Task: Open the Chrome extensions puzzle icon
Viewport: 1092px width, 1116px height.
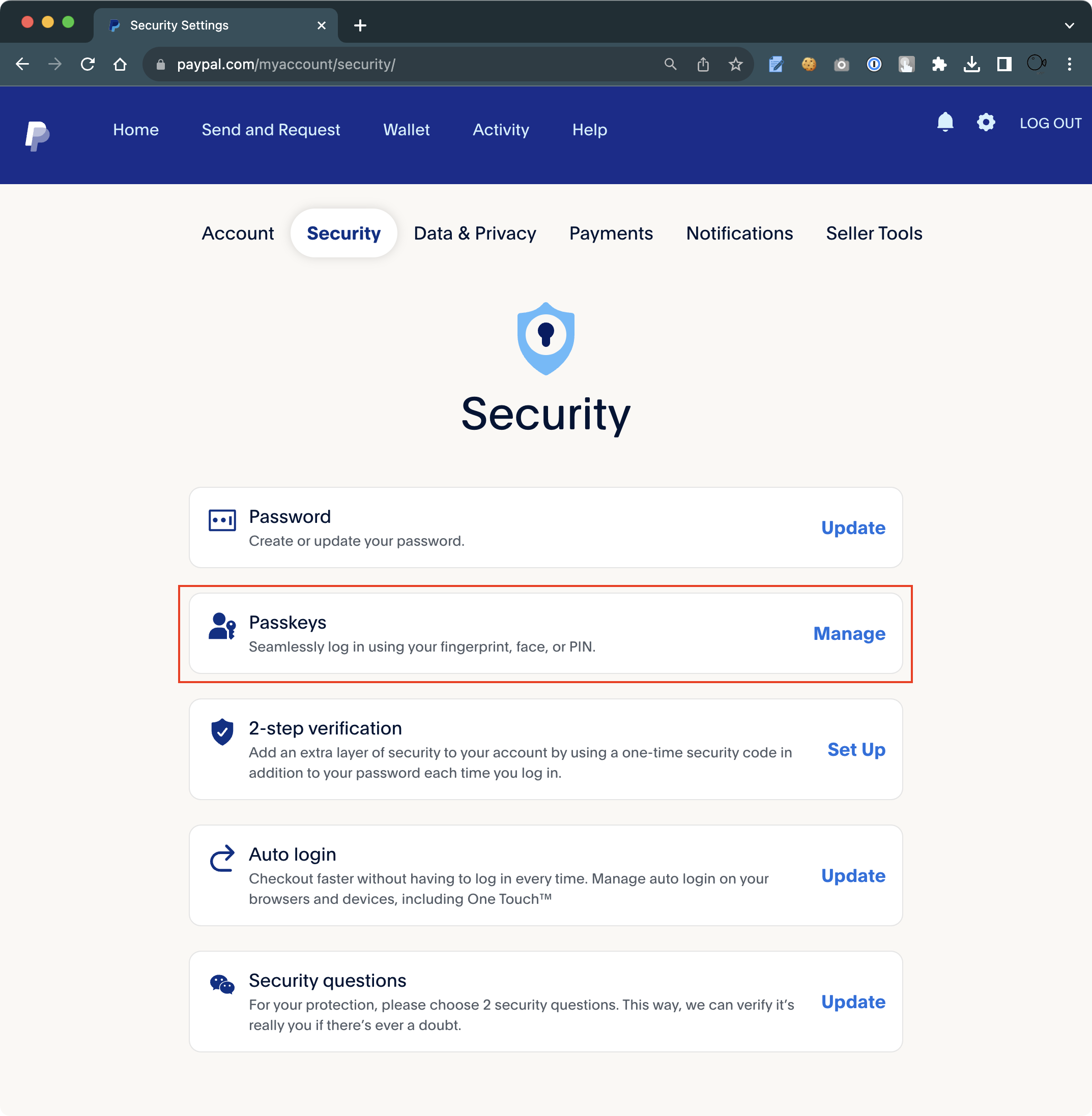Action: [x=939, y=64]
